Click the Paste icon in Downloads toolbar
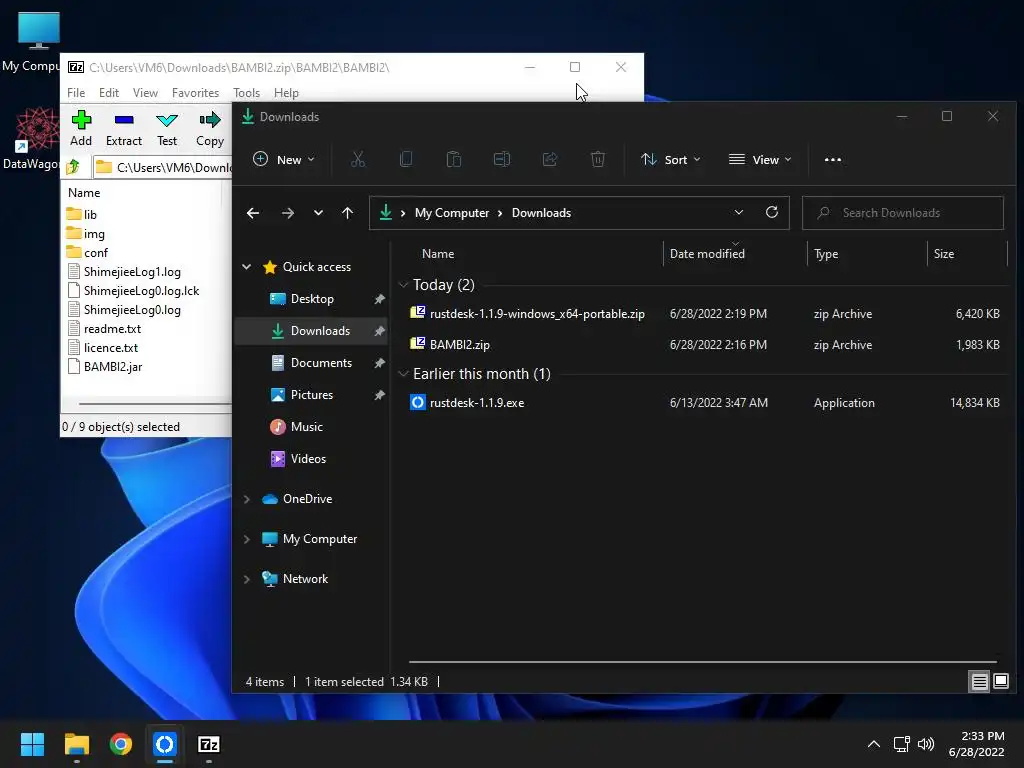Image resolution: width=1024 pixels, height=768 pixels. tap(454, 159)
